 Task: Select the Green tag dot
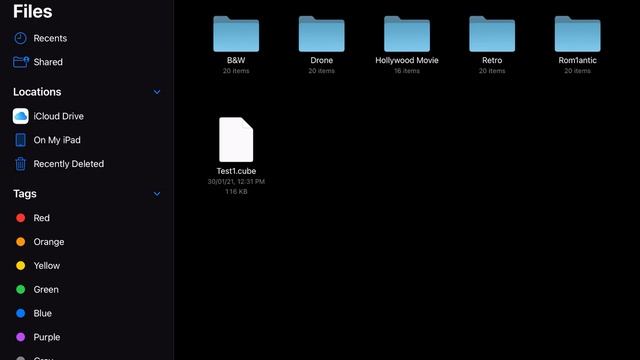20,289
